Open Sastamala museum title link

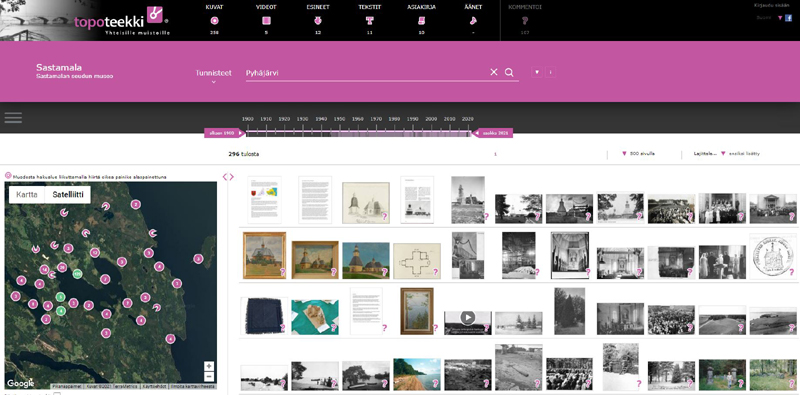click(x=59, y=67)
